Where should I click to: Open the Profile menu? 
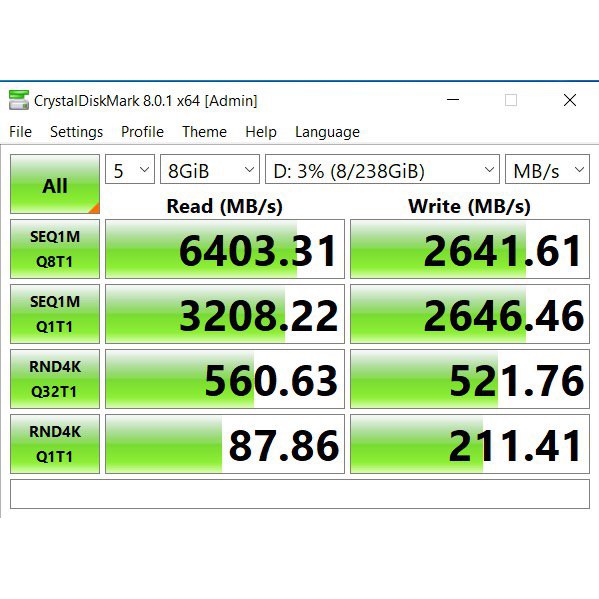point(142,132)
